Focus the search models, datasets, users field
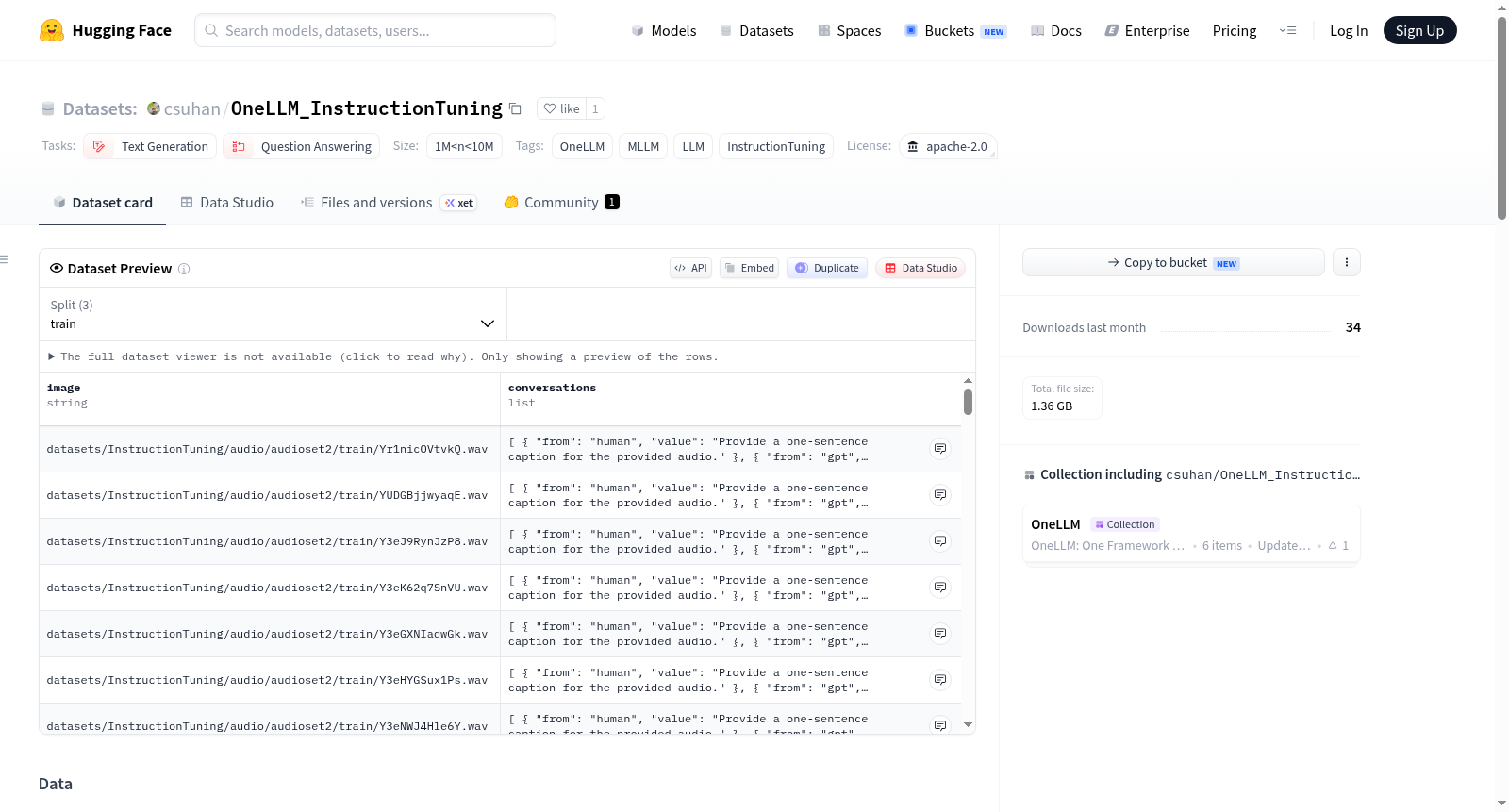This screenshot has width=1509, height=812. click(375, 30)
